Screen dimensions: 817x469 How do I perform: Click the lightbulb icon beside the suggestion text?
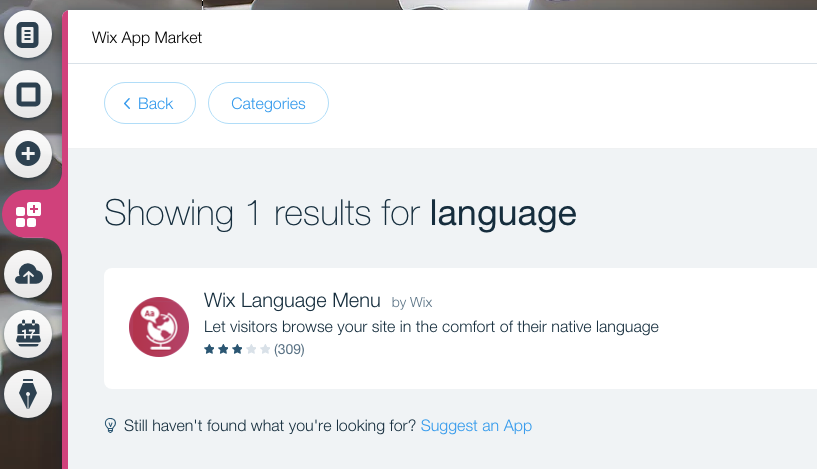click(111, 426)
